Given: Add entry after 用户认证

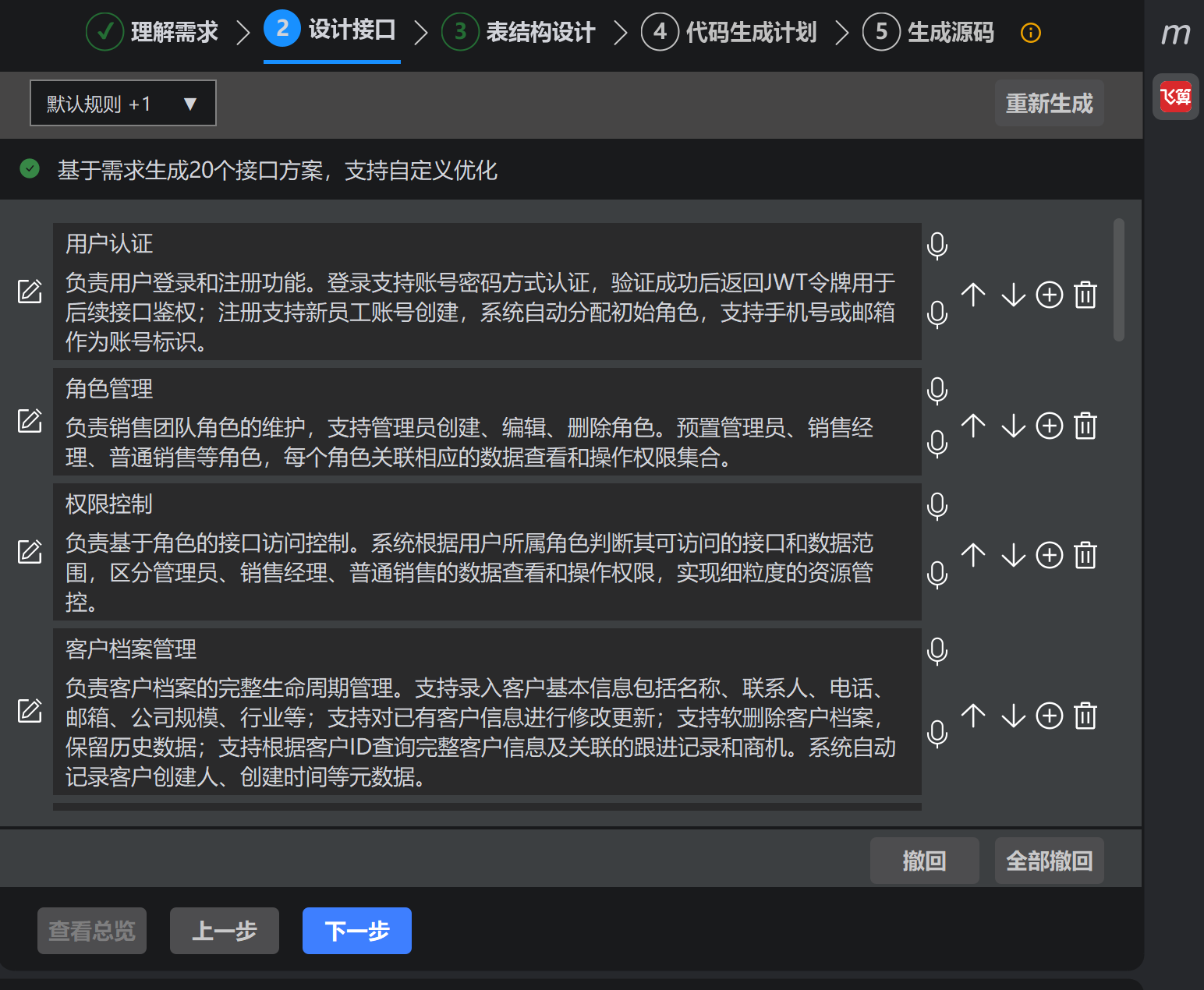Looking at the screenshot, I should [1050, 295].
